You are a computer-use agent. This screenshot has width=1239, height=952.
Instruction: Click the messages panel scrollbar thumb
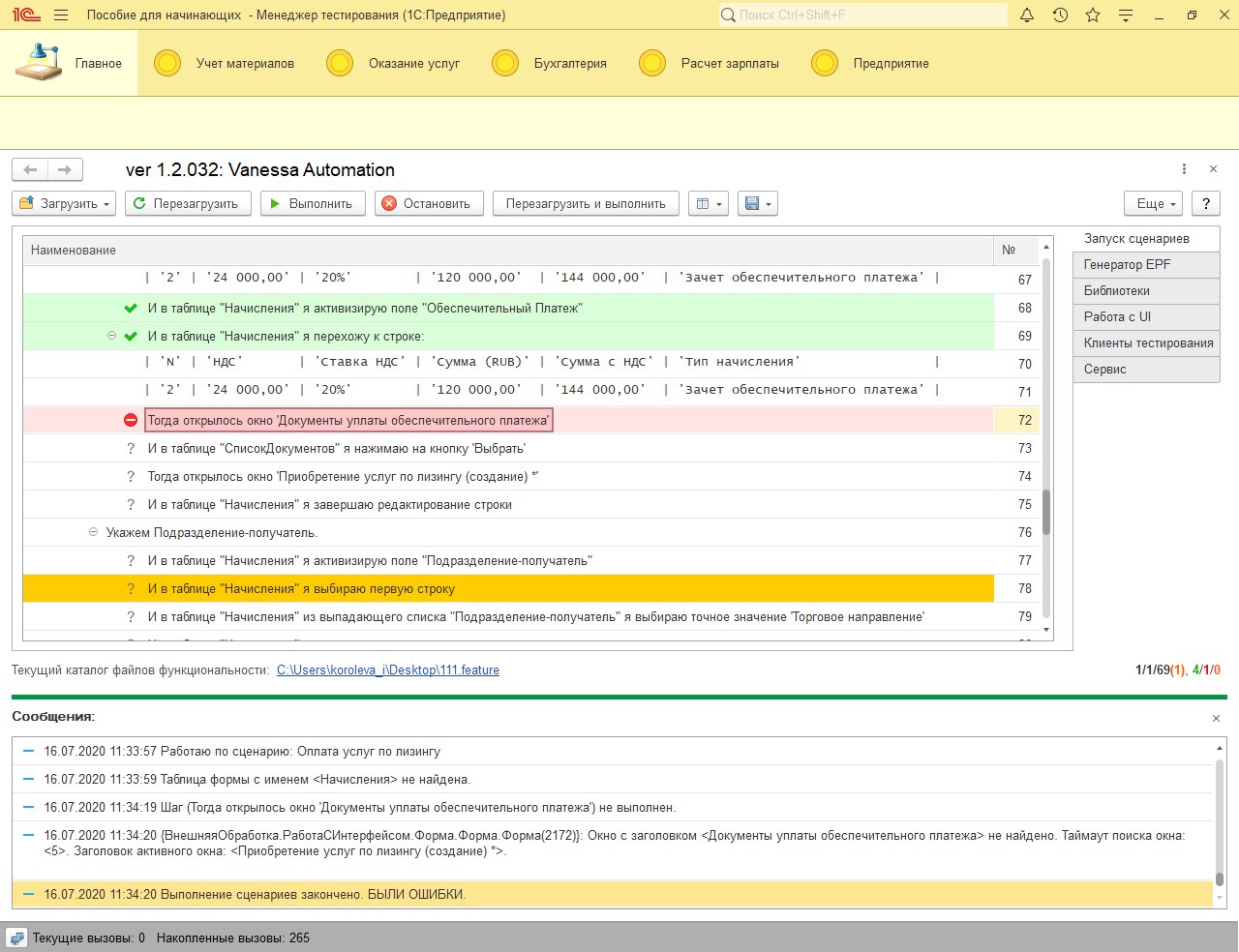[x=1220, y=879]
